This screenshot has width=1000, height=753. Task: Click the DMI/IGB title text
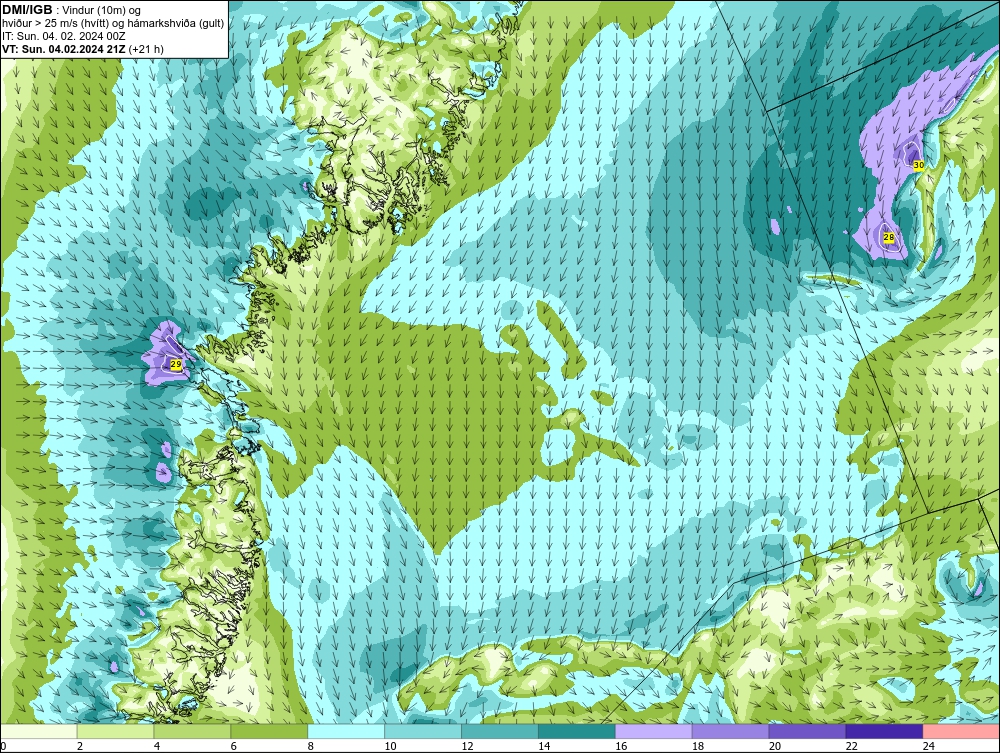pyautogui.click(x=27, y=10)
